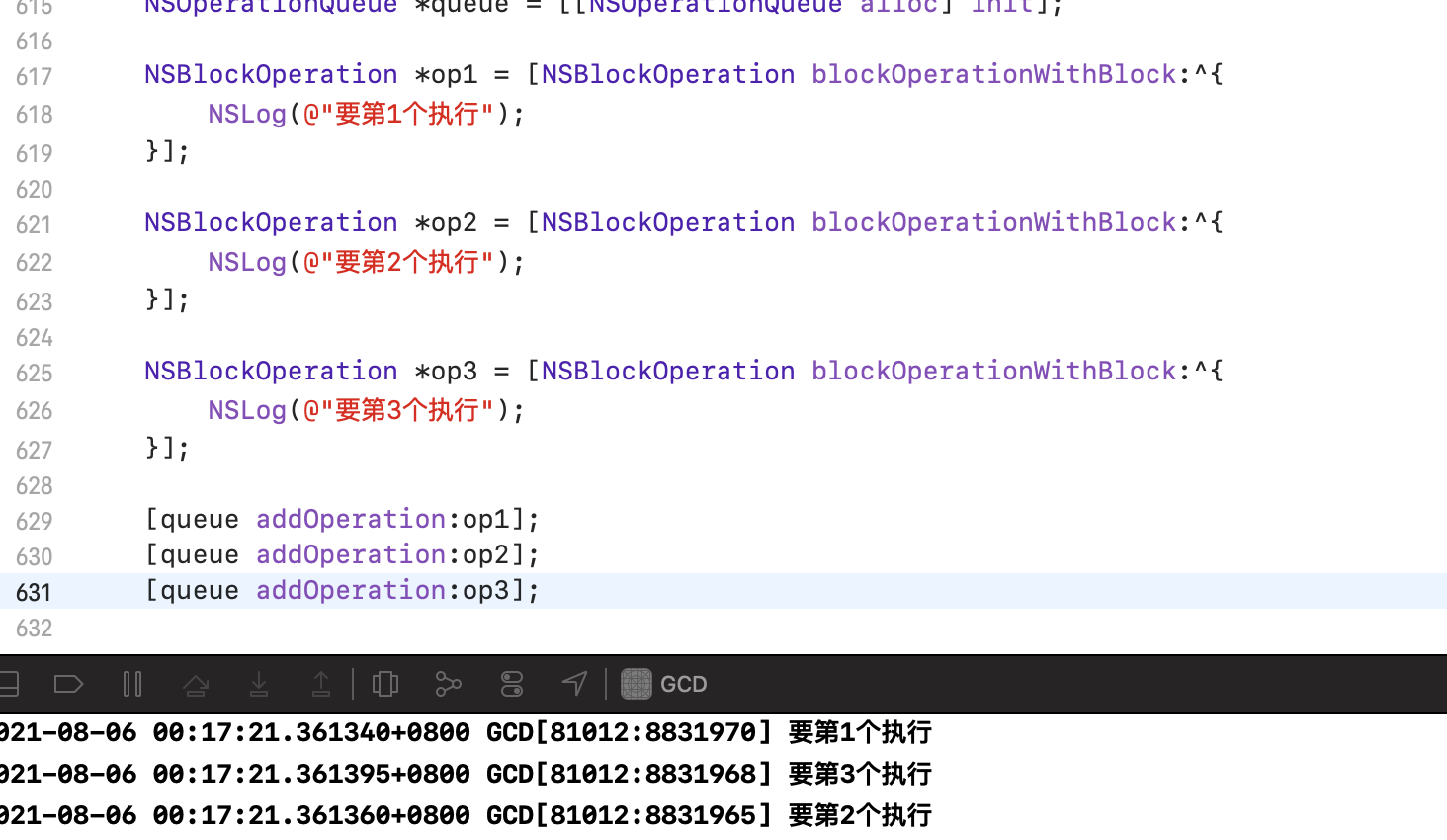Select the GCD process in debug bar
The image size is (1447, 840).
coord(664,684)
